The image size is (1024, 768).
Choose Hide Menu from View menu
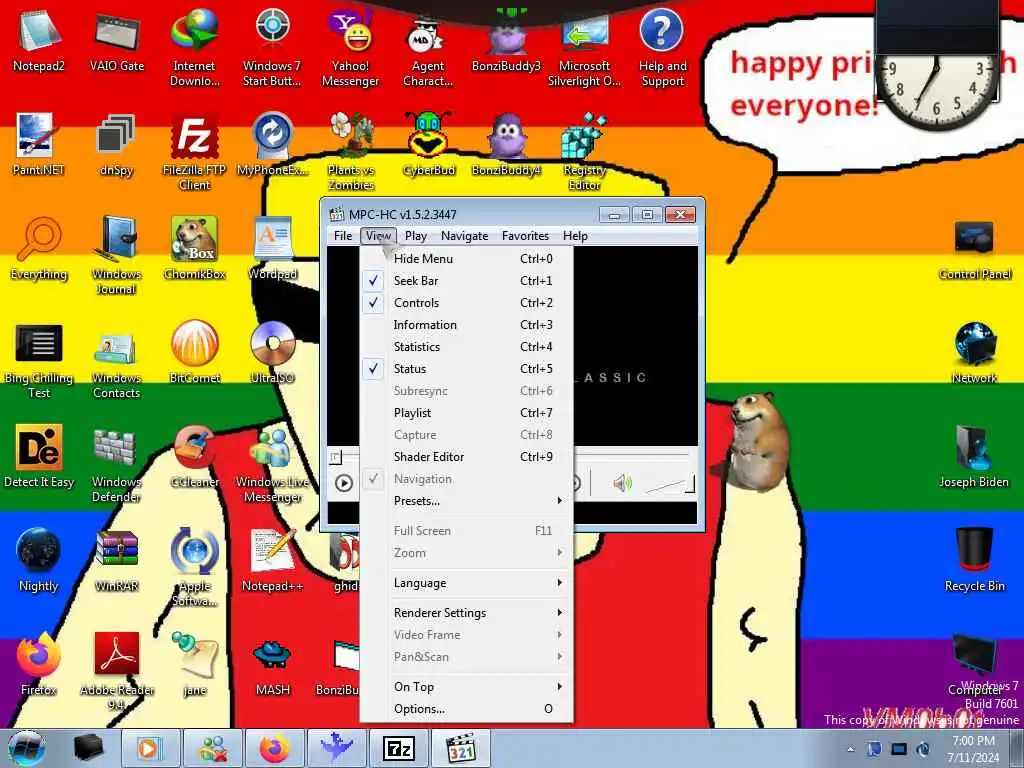pyautogui.click(x=466, y=259)
